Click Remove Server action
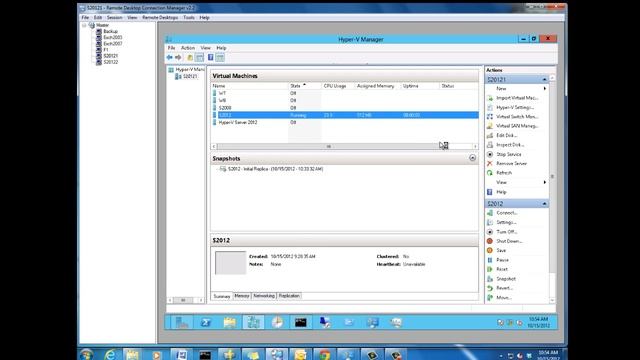This screenshot has height=360, width=640. click(x=511, y=164)
